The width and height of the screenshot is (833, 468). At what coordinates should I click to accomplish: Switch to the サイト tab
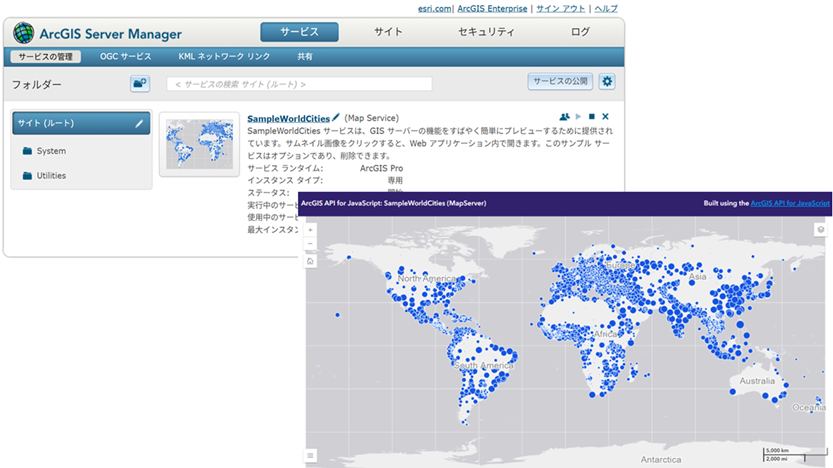[388, 32]
